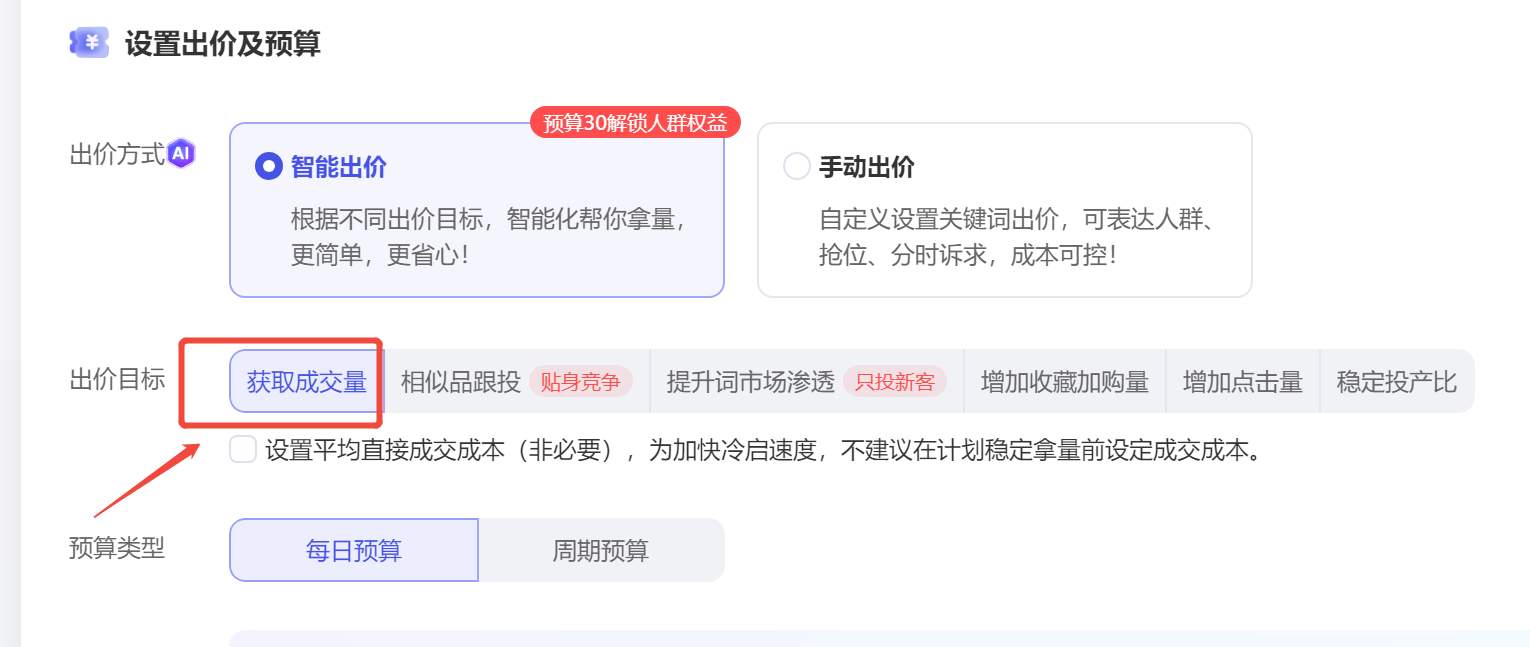Click the red 贴身竞争 label
The image size is (1530, 647).
pos(581,381)
